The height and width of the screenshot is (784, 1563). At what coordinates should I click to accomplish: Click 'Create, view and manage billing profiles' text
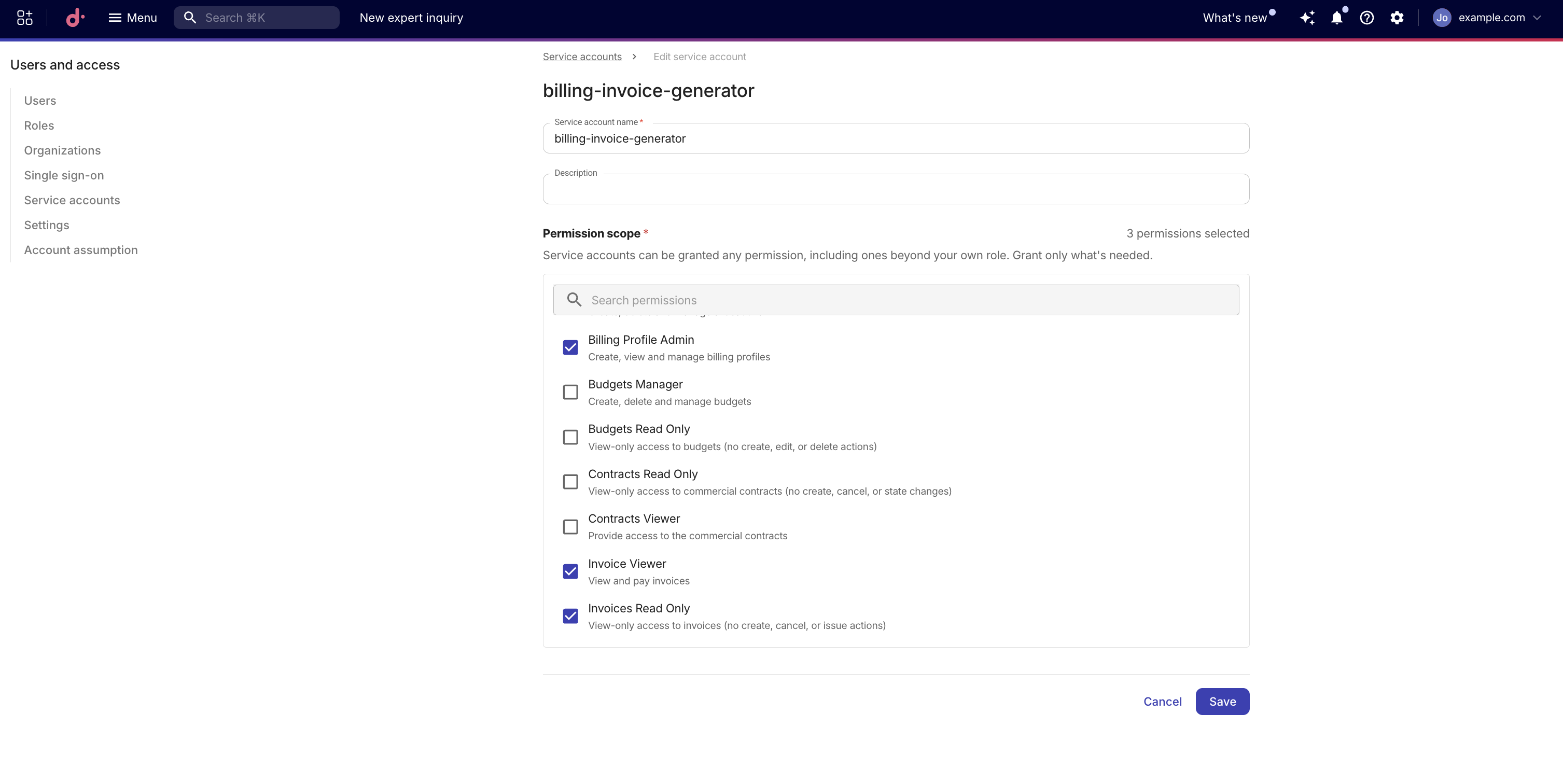pyautogui.click(x=679, y=357)
